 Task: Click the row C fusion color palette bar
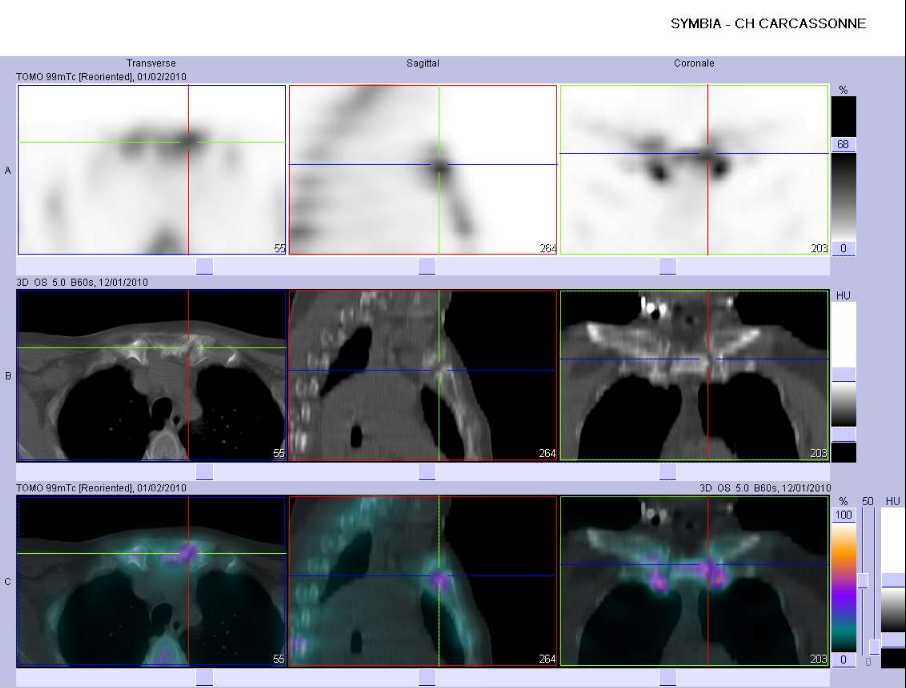tap(844, 587)
